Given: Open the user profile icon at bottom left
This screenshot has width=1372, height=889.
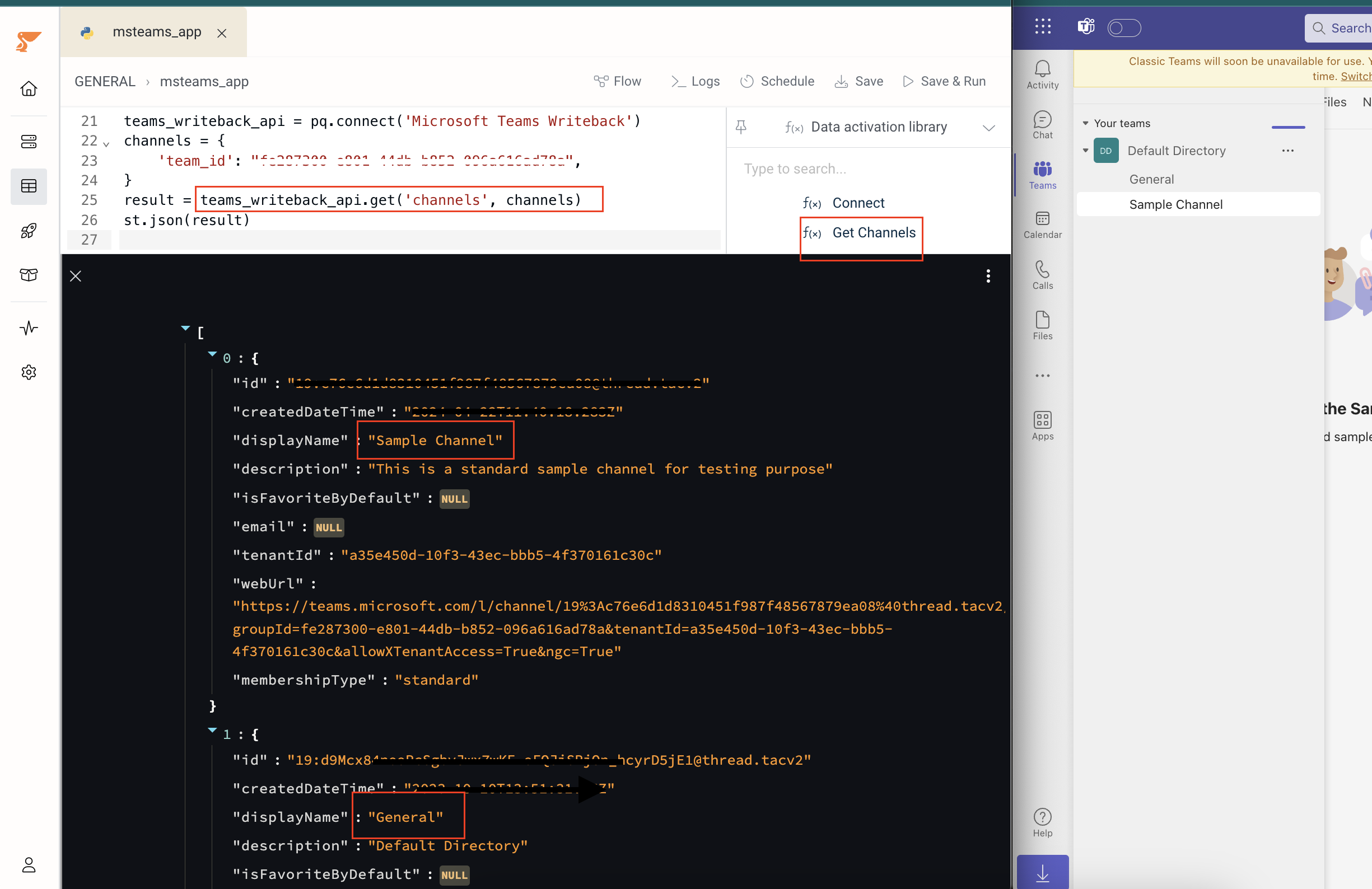Looking at the screenshot, I should pyautogui.click(x=29, y=864).
